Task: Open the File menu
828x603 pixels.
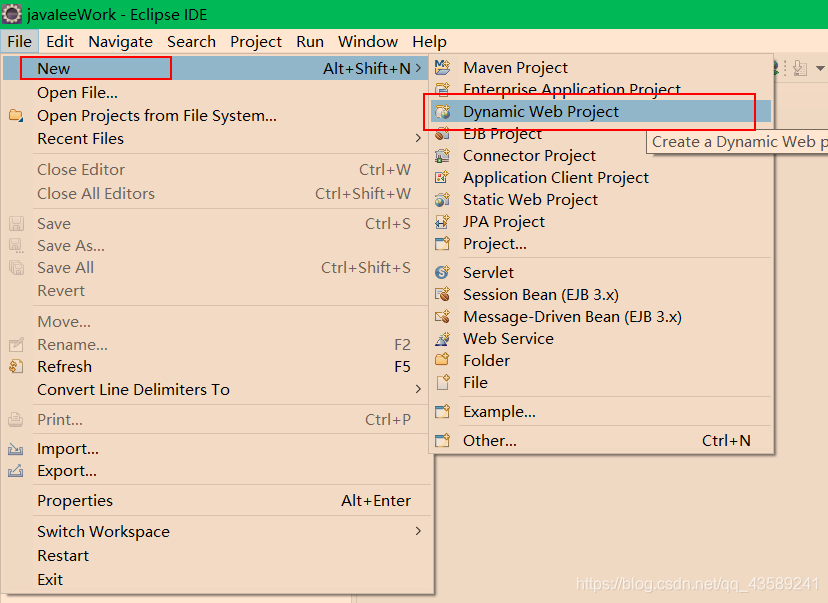Action: (x=20, y=42)
